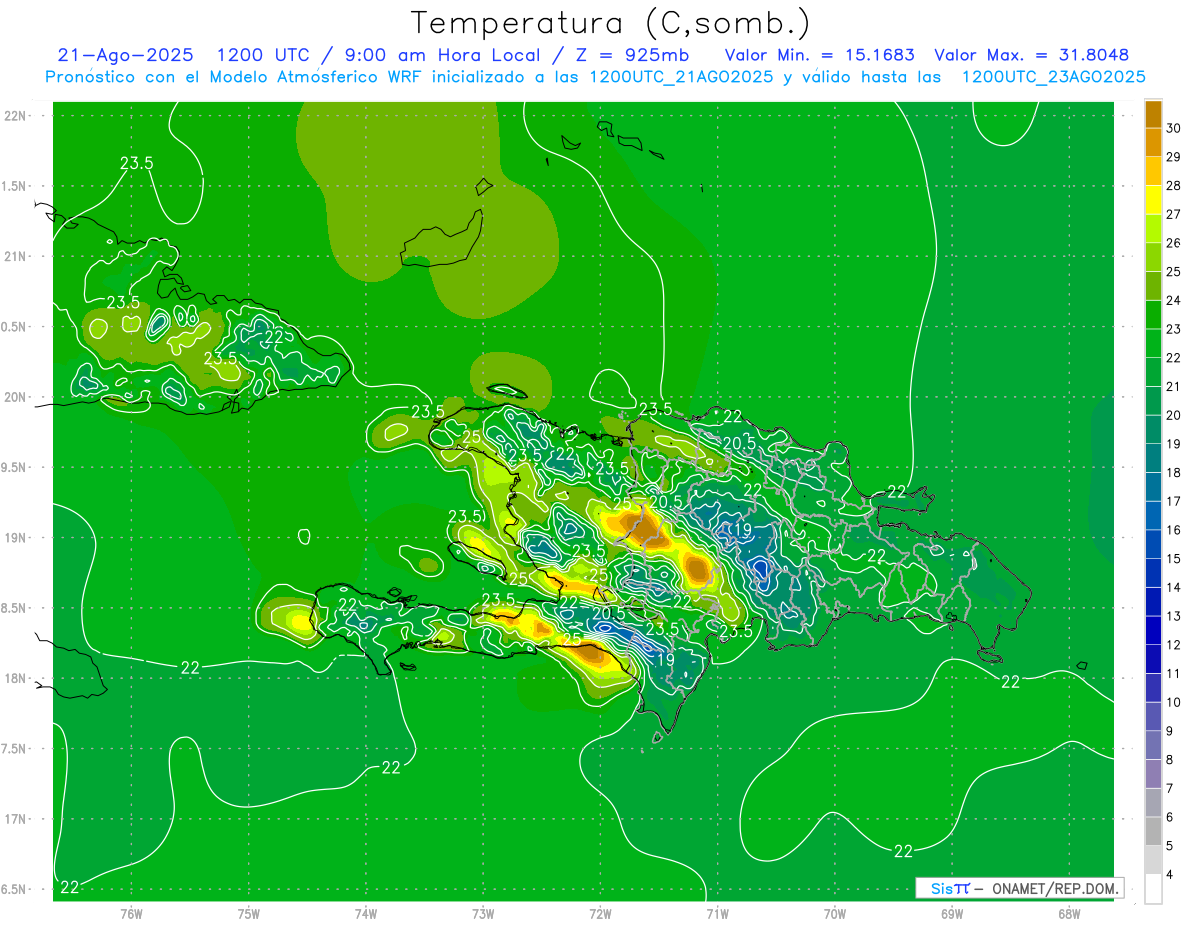Click the colorbar scale label '15'

tap(1174, 558)
